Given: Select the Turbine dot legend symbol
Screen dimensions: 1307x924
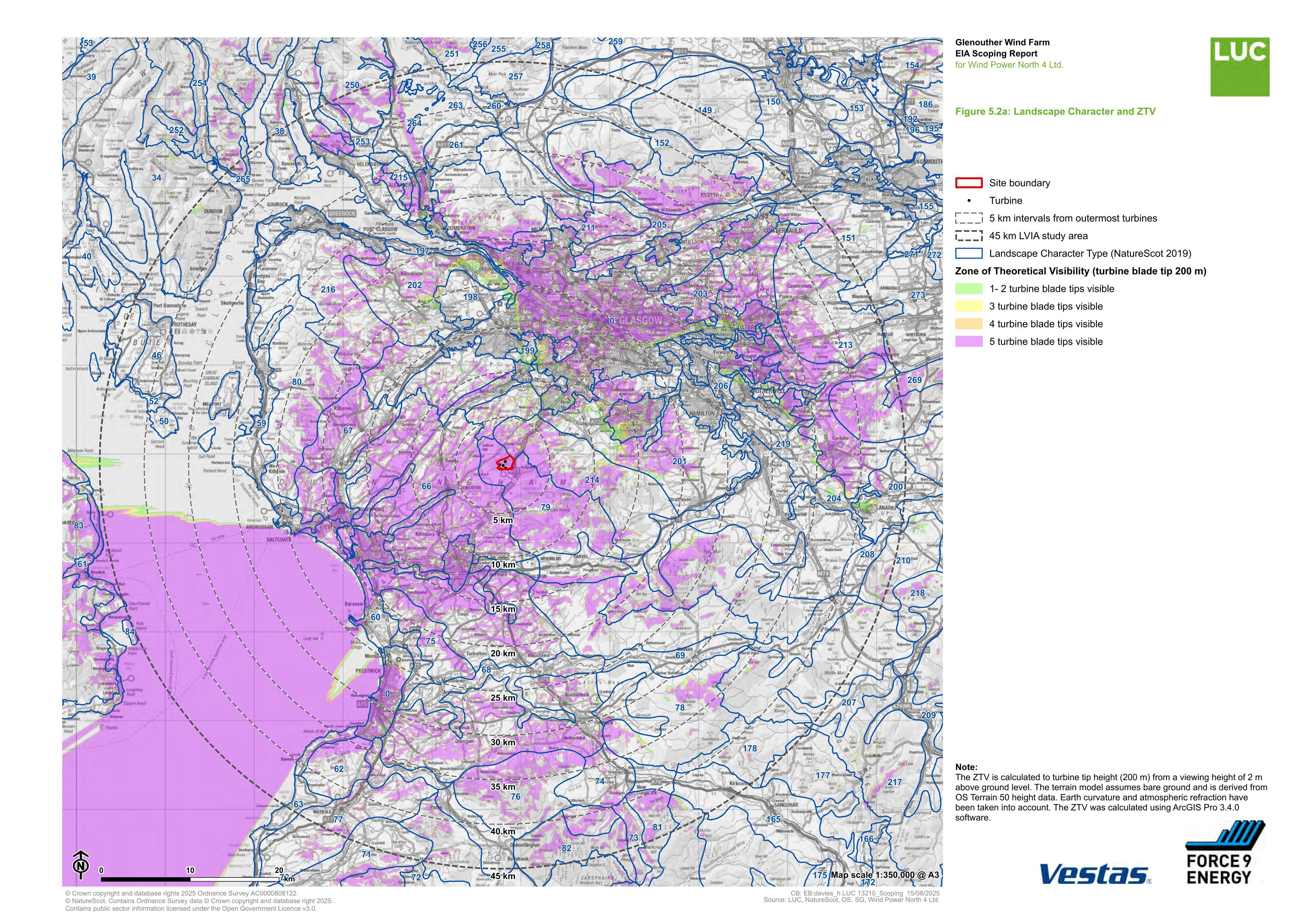Looking at the screenshot, I should click(969, 201).
